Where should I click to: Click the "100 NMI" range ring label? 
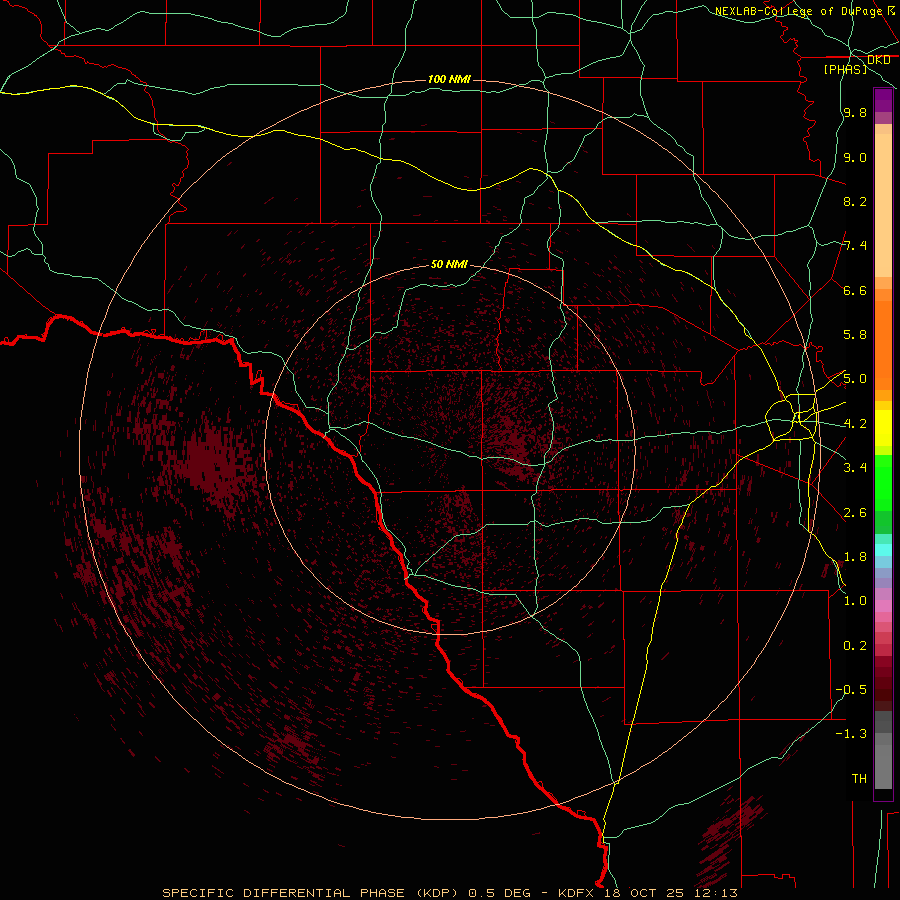[x=449, y=79]
